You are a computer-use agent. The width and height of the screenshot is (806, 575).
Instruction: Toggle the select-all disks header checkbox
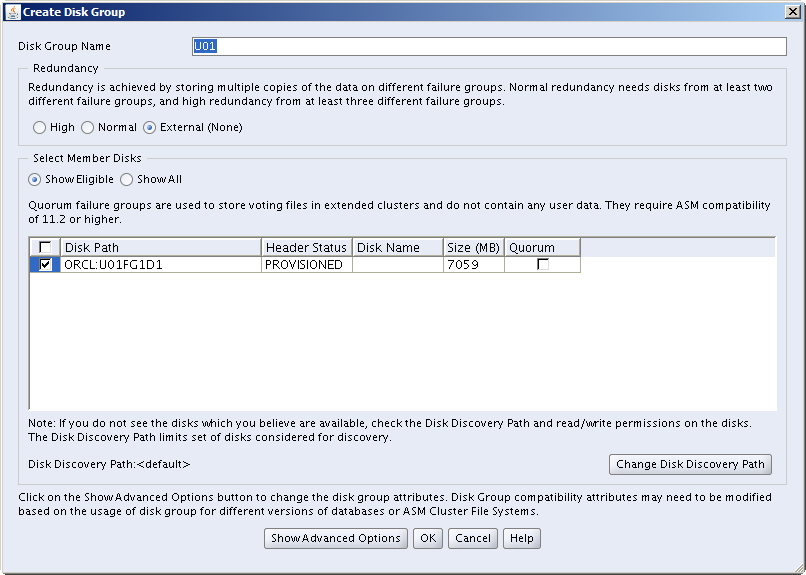coord(45,248)
